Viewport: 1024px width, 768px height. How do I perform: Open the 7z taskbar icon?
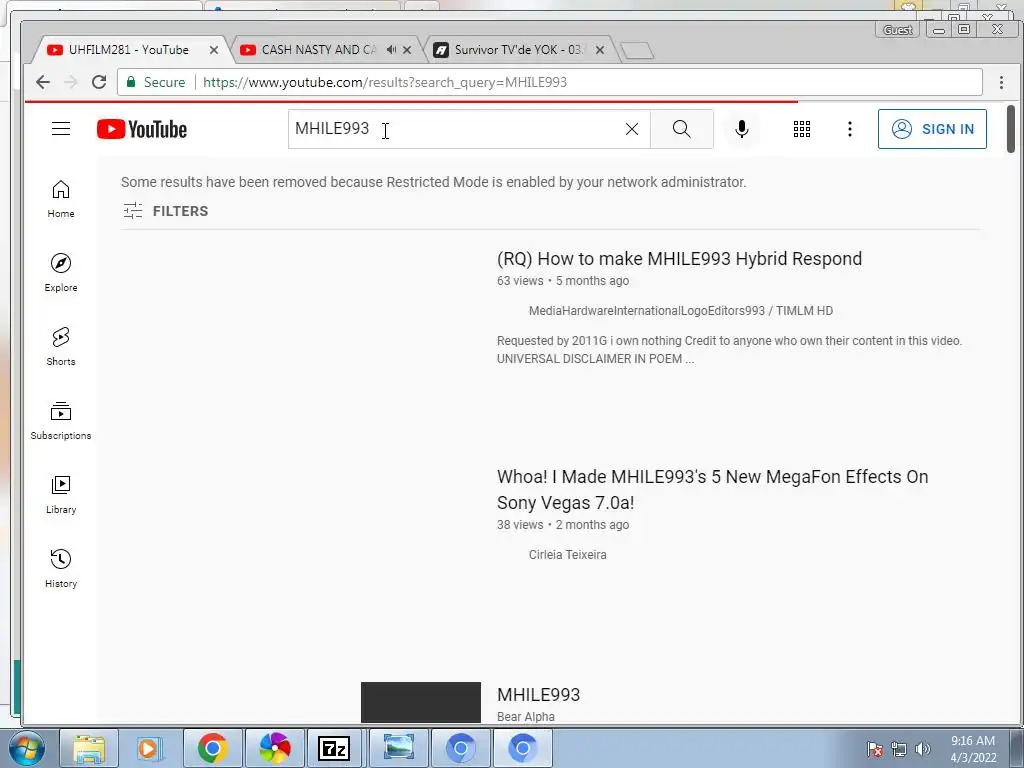pyautogui.click(x=334, y=748)
